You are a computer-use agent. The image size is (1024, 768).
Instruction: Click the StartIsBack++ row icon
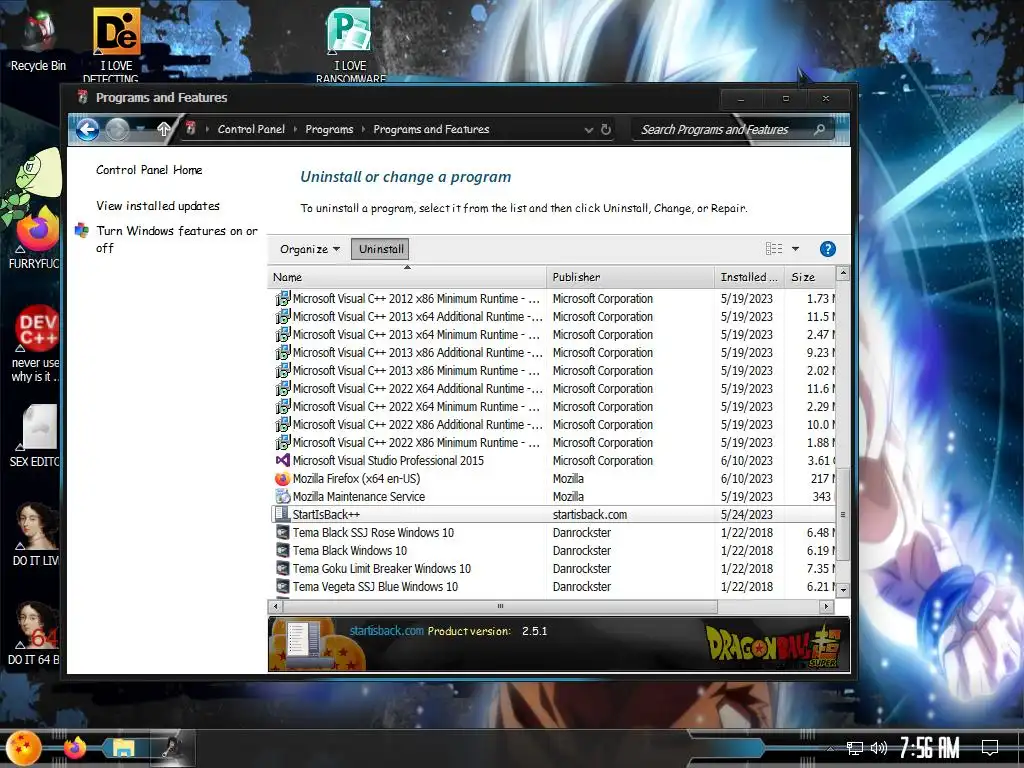tap(282, 515)
